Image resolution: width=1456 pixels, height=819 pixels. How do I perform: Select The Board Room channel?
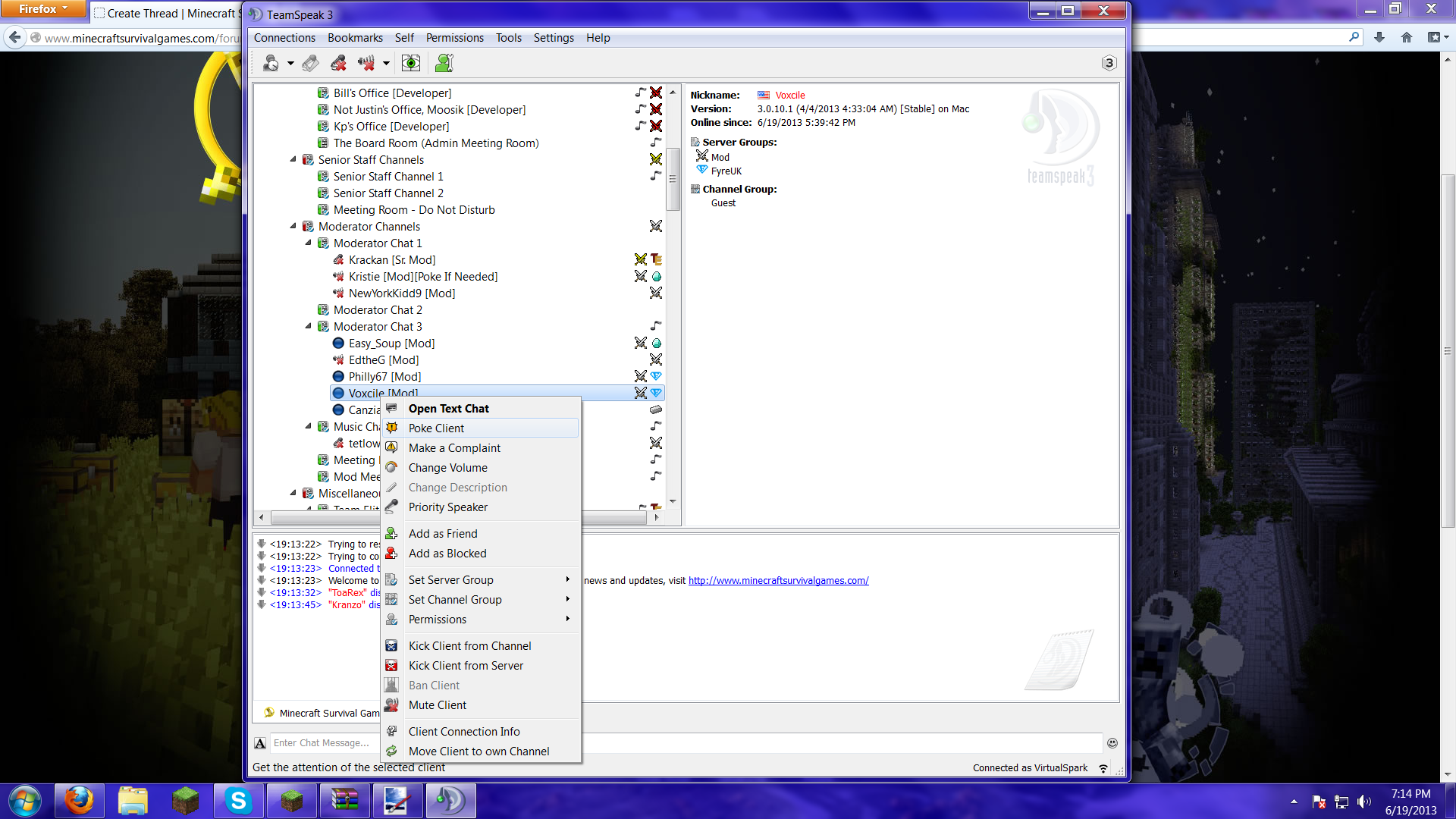pyautogui.click(x=436, y=143)
